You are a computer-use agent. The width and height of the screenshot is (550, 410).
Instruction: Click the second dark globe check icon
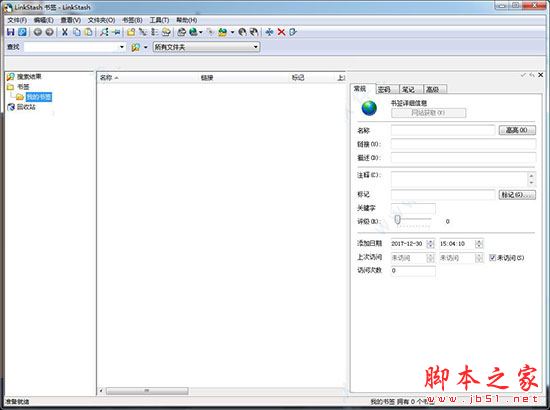pos(254,32)
